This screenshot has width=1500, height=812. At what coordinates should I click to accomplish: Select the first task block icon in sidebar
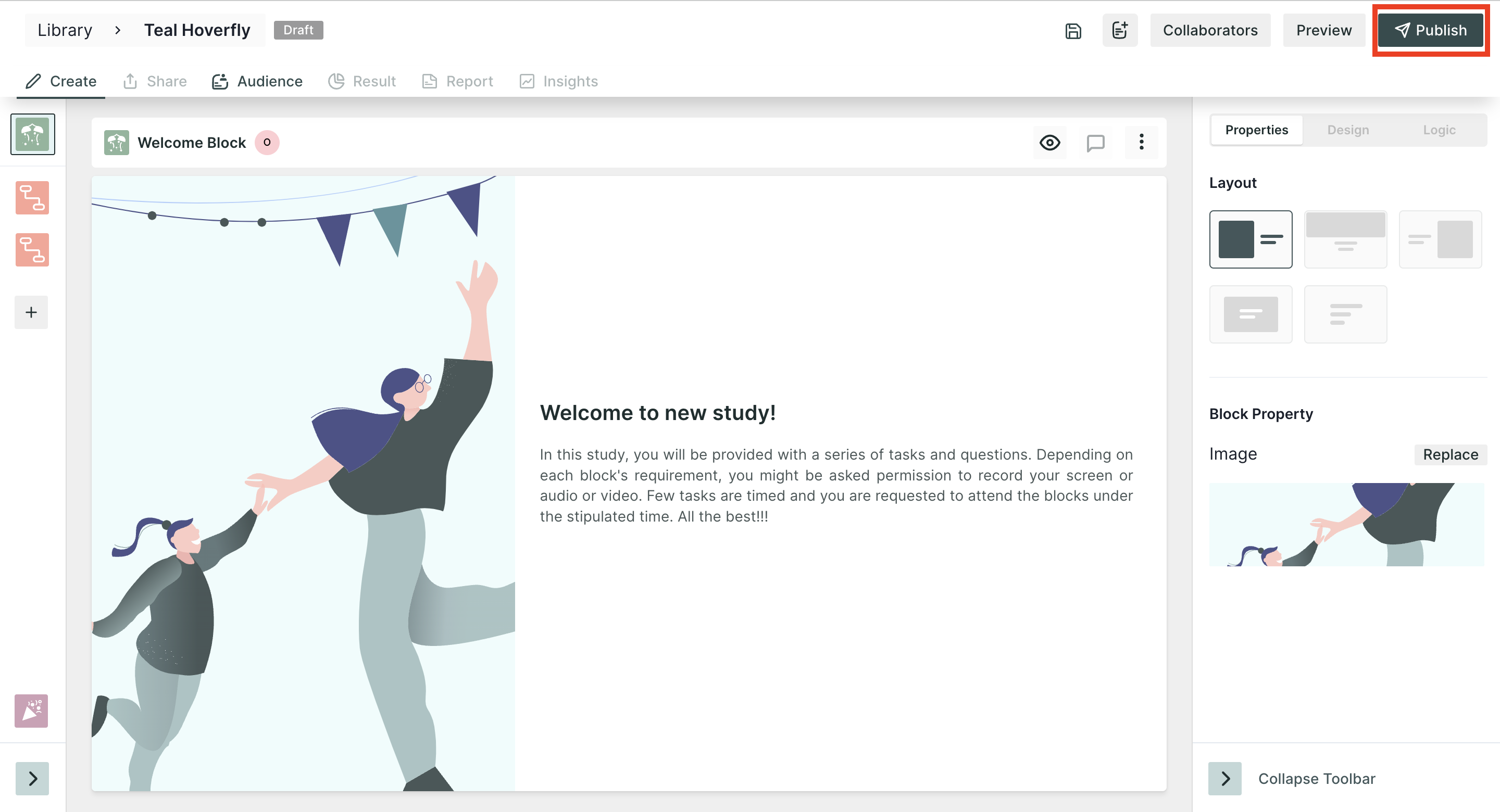click(x=32, y=198)
